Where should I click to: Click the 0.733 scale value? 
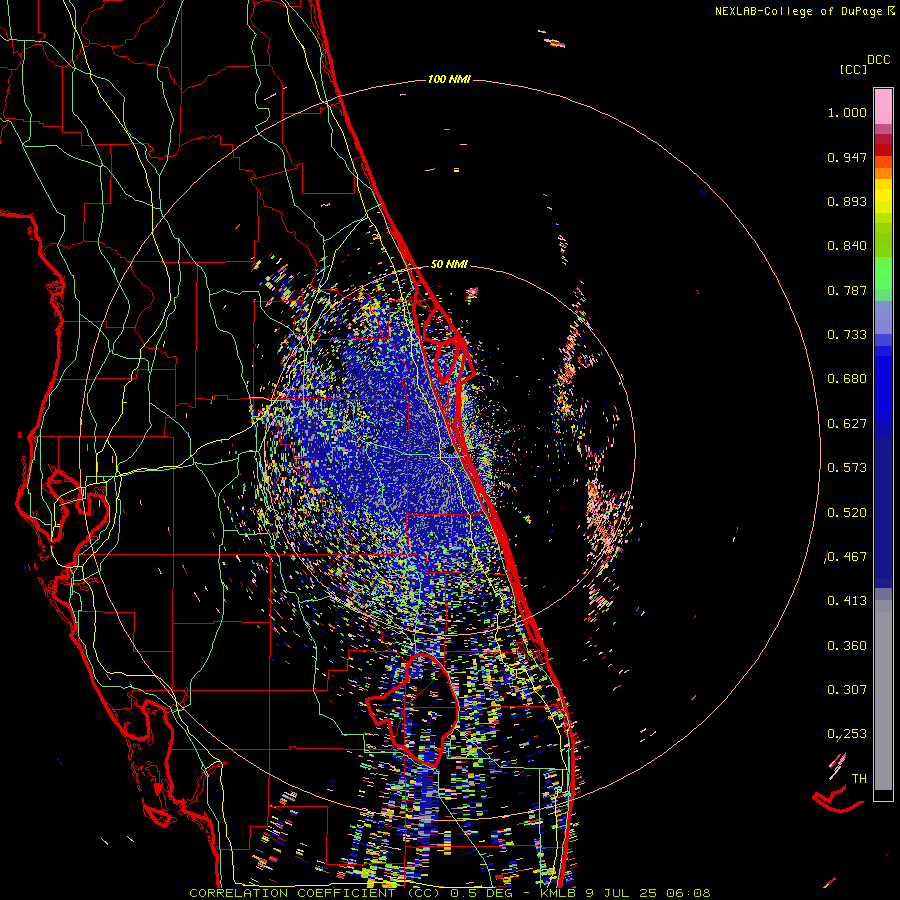(847, 335)
